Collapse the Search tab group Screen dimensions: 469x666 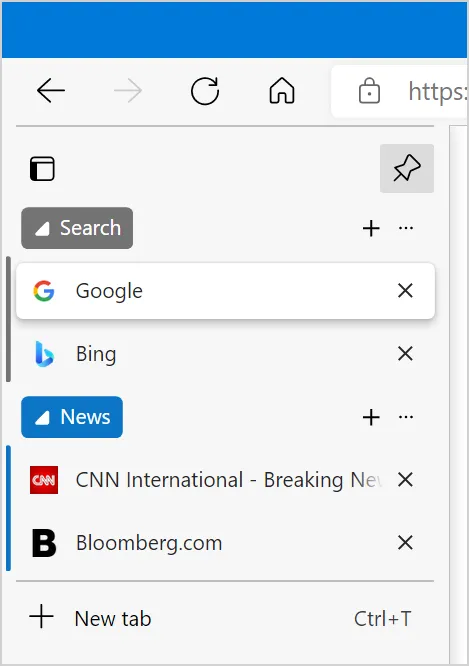point(77,228)
